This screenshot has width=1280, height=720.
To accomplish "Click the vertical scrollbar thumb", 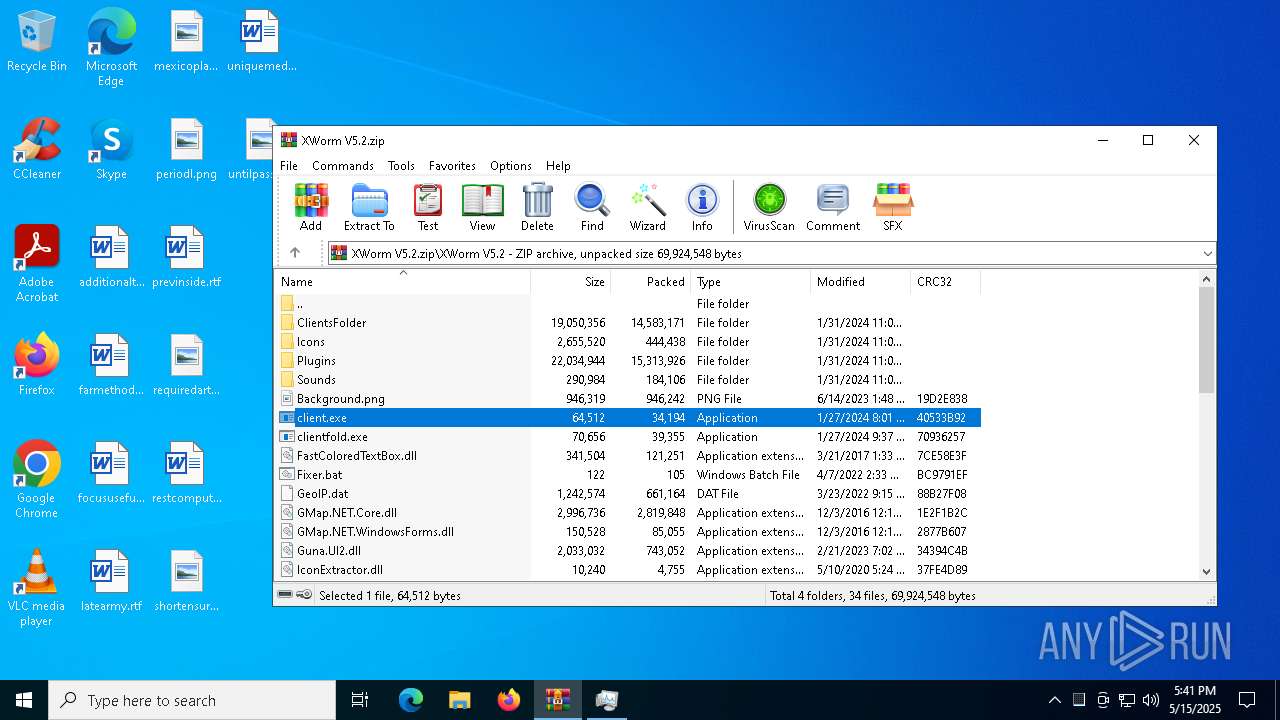I will 1206,340.
